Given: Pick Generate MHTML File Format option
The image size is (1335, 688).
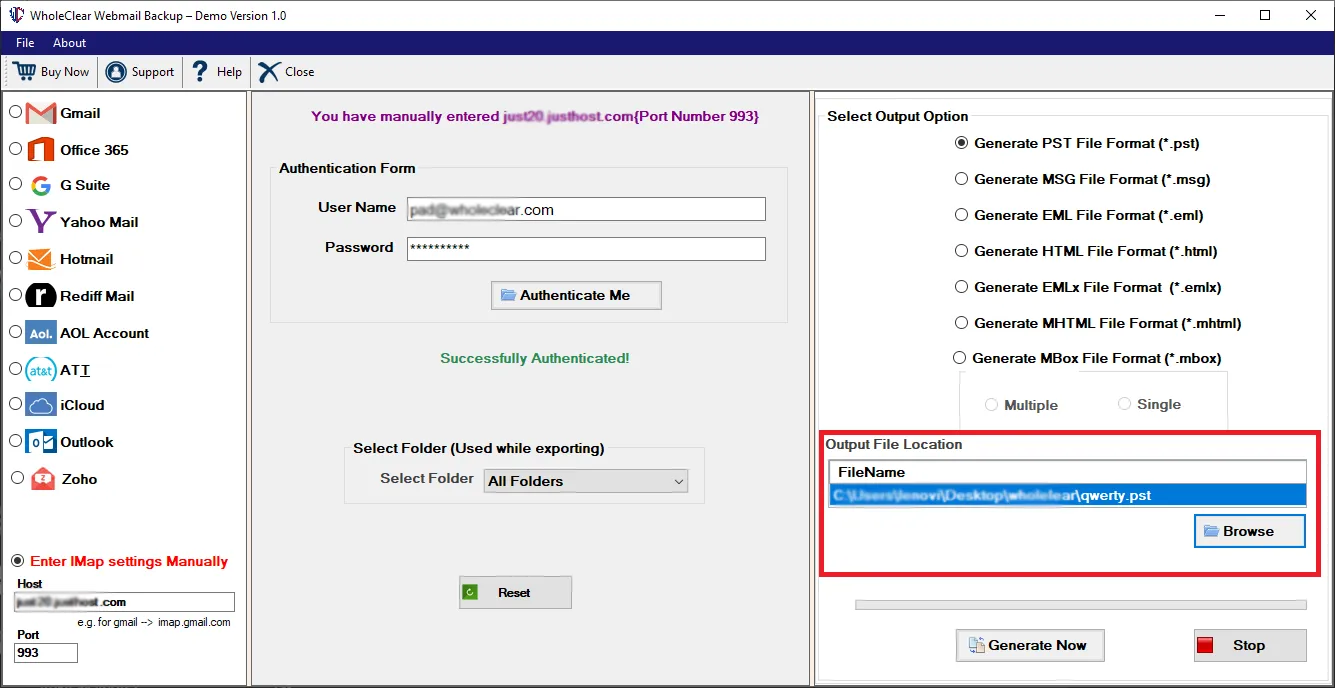Looking at the screenshot, I should (x=961, y=323).
